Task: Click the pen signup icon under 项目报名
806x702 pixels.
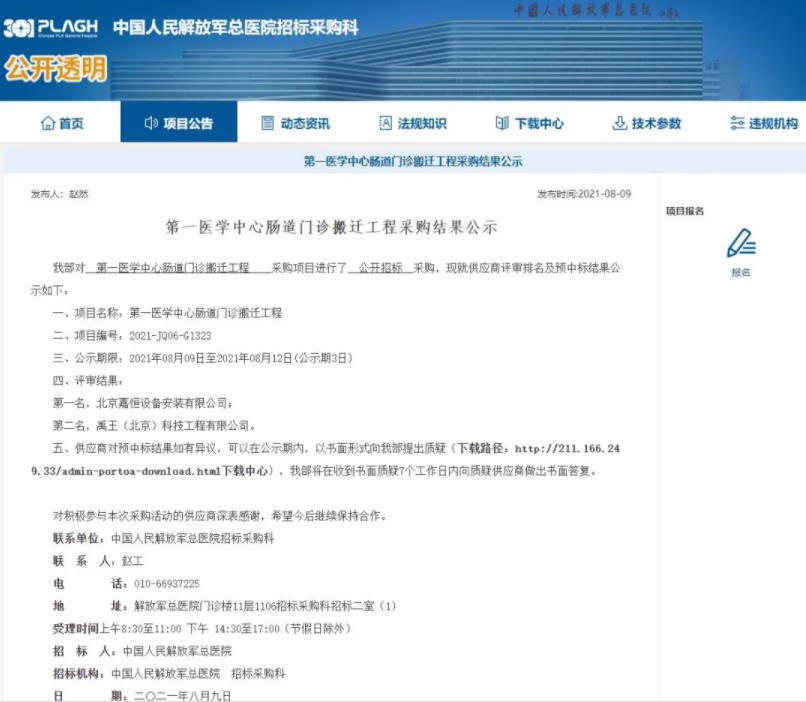Action: [740, 244]
